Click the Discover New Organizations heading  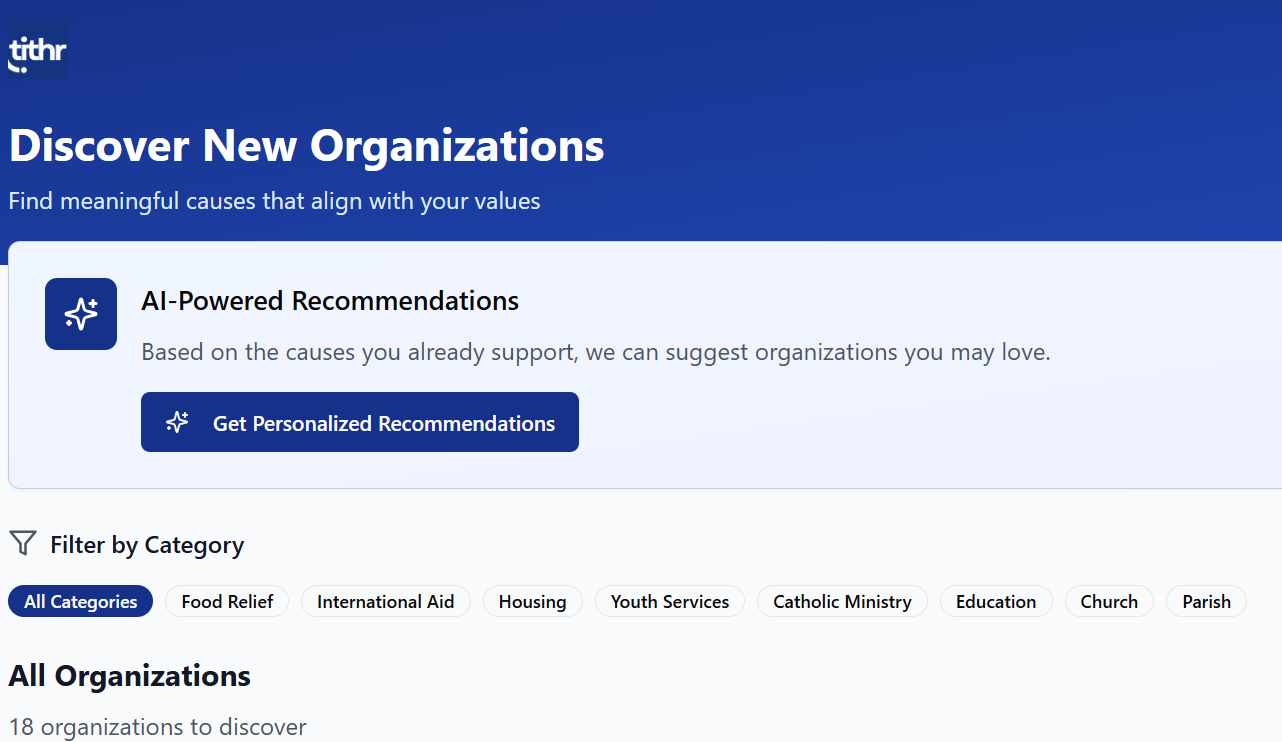[x=306, y=146]
